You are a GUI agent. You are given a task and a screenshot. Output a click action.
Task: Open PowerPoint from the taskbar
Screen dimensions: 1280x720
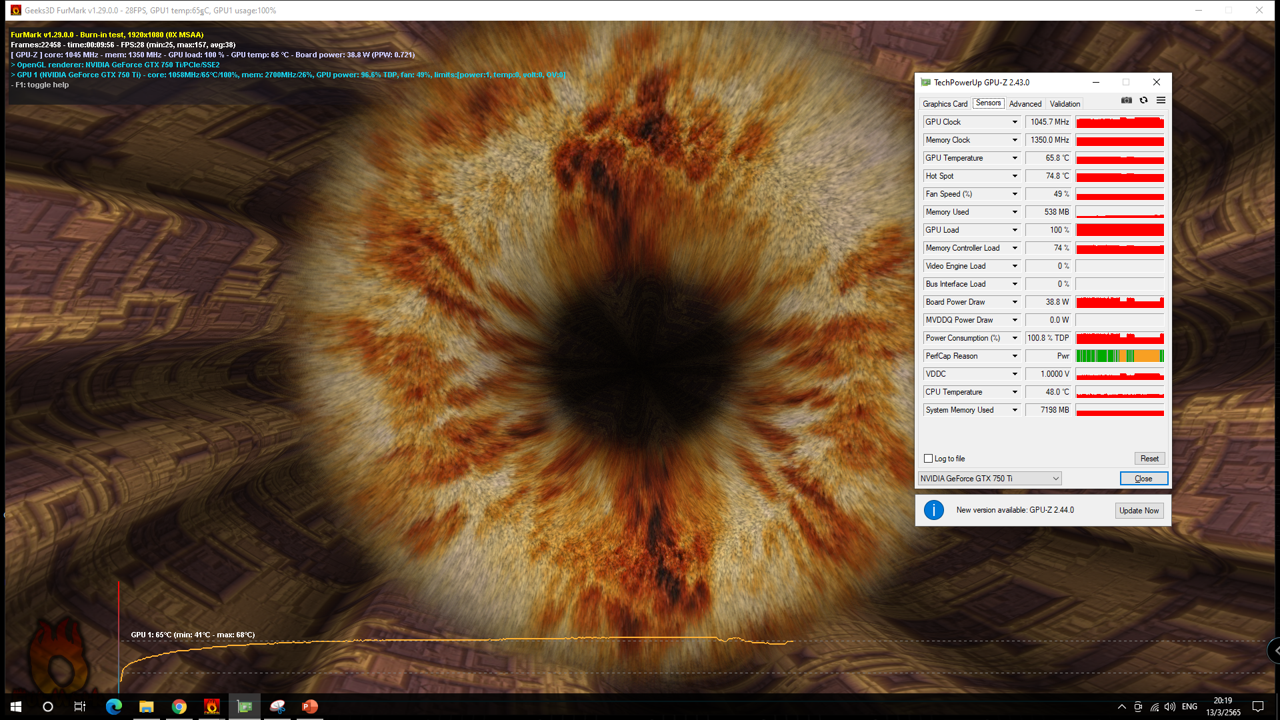310,707
